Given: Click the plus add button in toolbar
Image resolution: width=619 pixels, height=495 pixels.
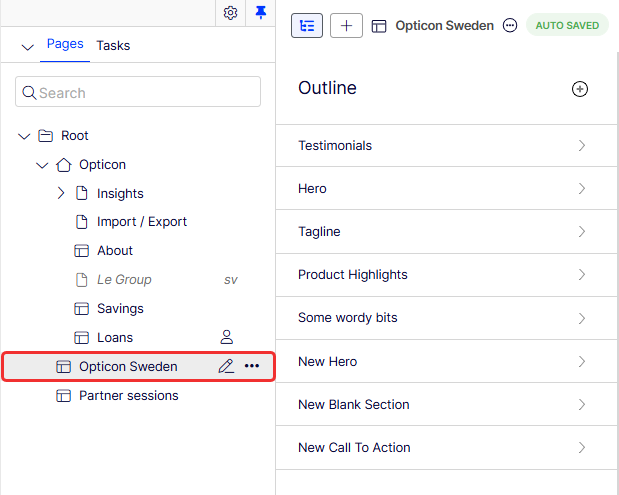Looking at the screenshot, I should pyautogui.click(x=346, y=26).
